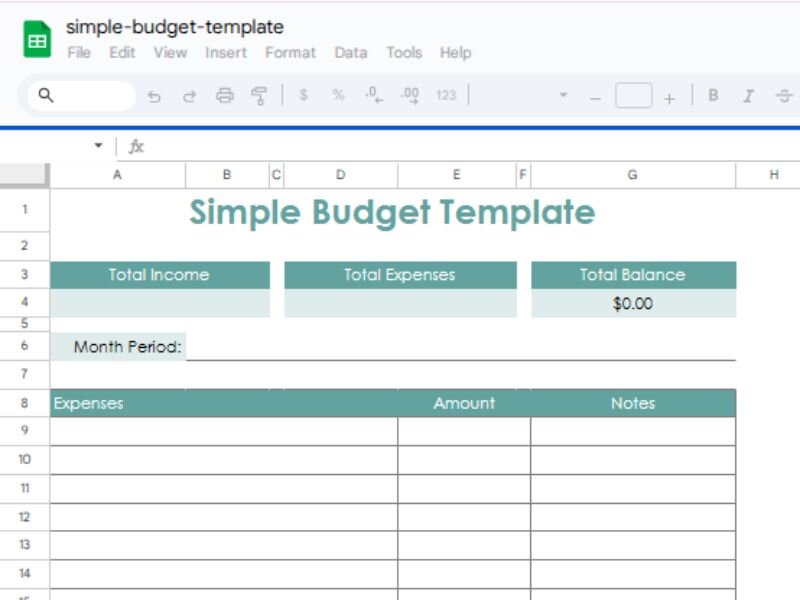This screenshot has height=600, width=800.
Task: Click the fx formula bar
Action: pyautogui.click(x=459, y=147)
